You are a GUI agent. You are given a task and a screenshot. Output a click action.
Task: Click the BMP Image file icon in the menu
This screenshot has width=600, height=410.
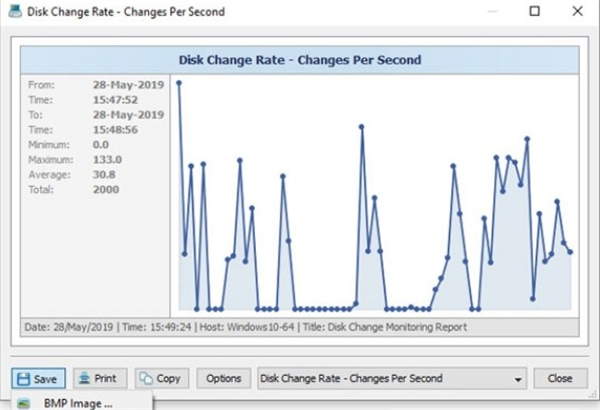23,404
